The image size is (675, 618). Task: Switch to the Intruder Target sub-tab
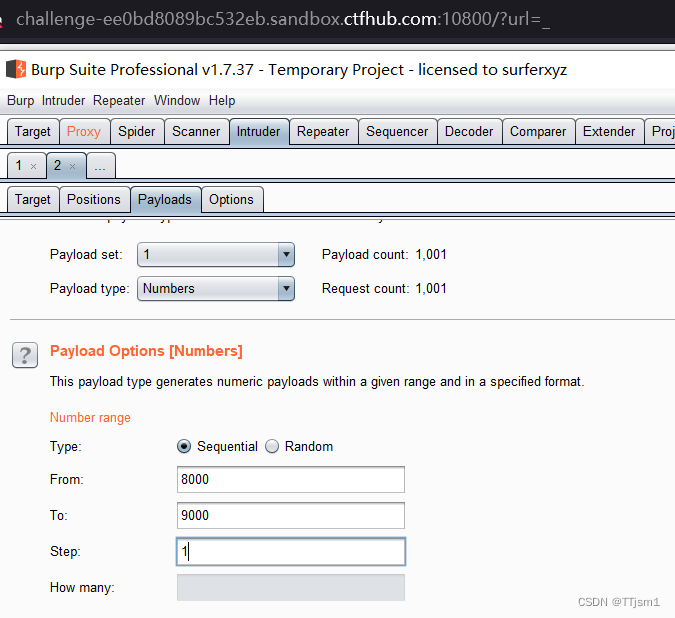pos(33,199)
